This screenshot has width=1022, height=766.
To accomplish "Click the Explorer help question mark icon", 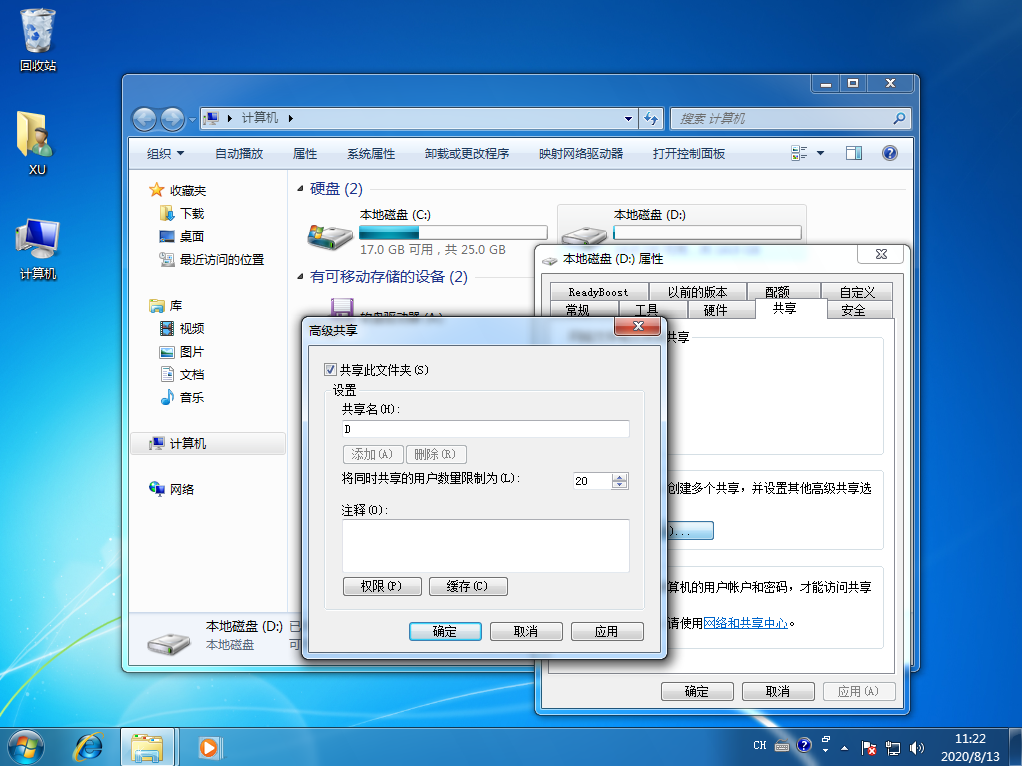I will pos(889,153).
